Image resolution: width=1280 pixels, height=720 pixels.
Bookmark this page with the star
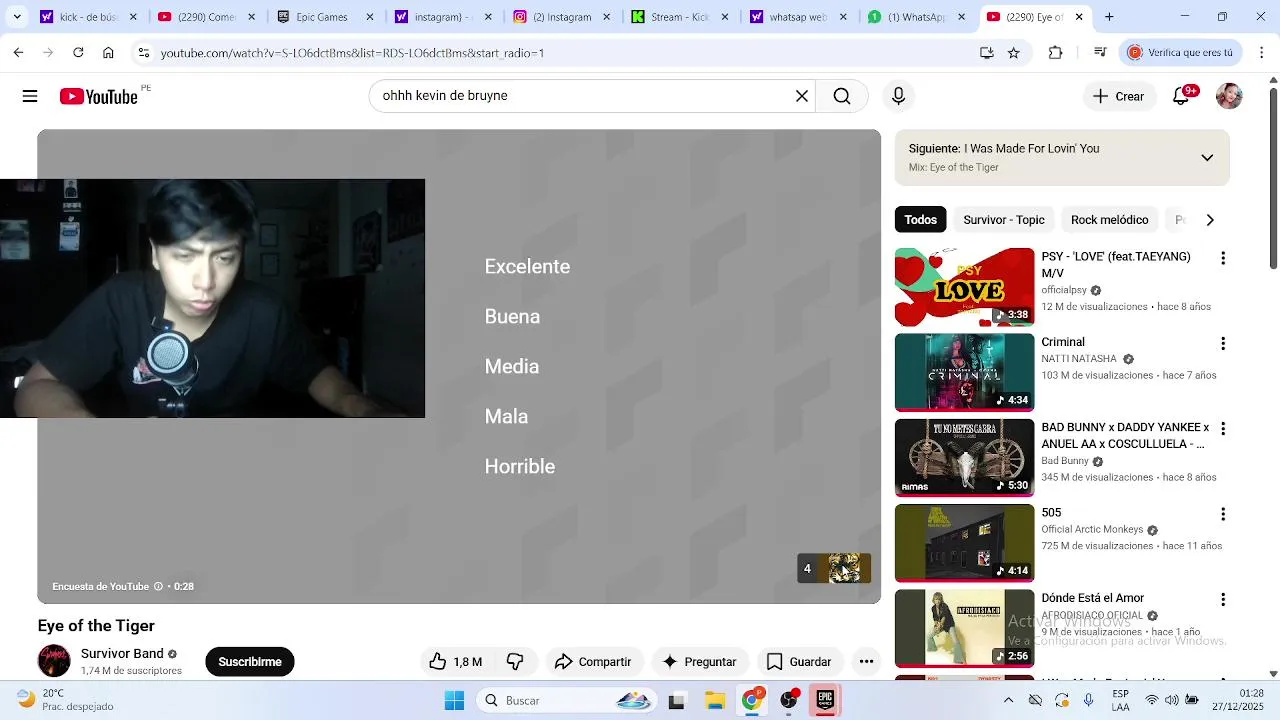coord(1014,53)
